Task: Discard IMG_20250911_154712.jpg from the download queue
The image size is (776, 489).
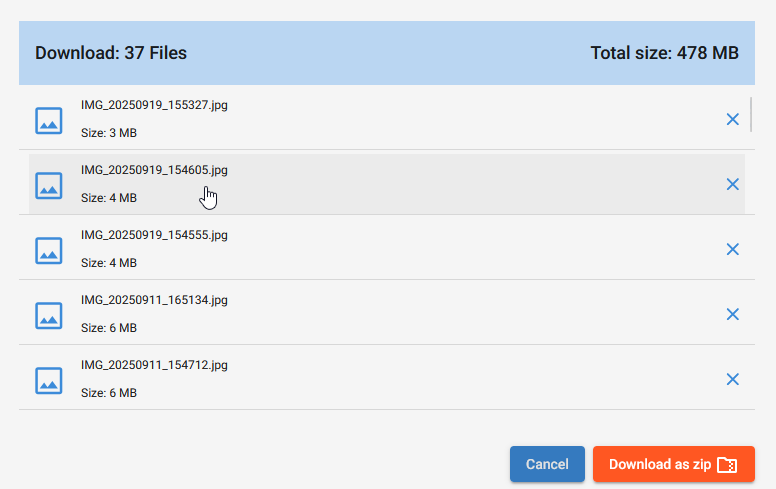Action: (x=732, y=379)
